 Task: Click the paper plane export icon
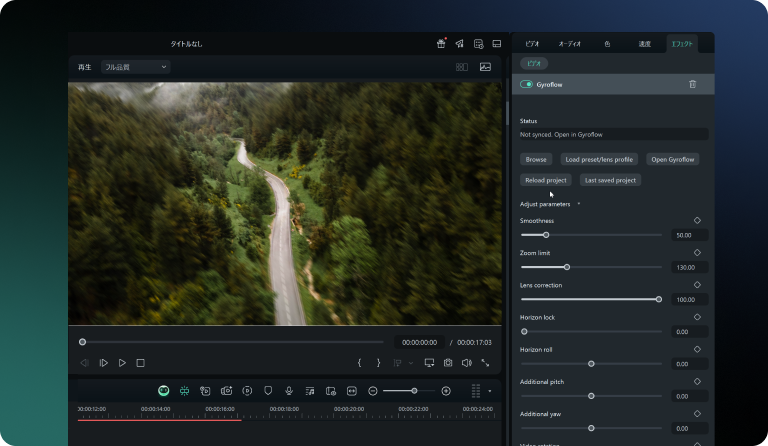point(459,44)
